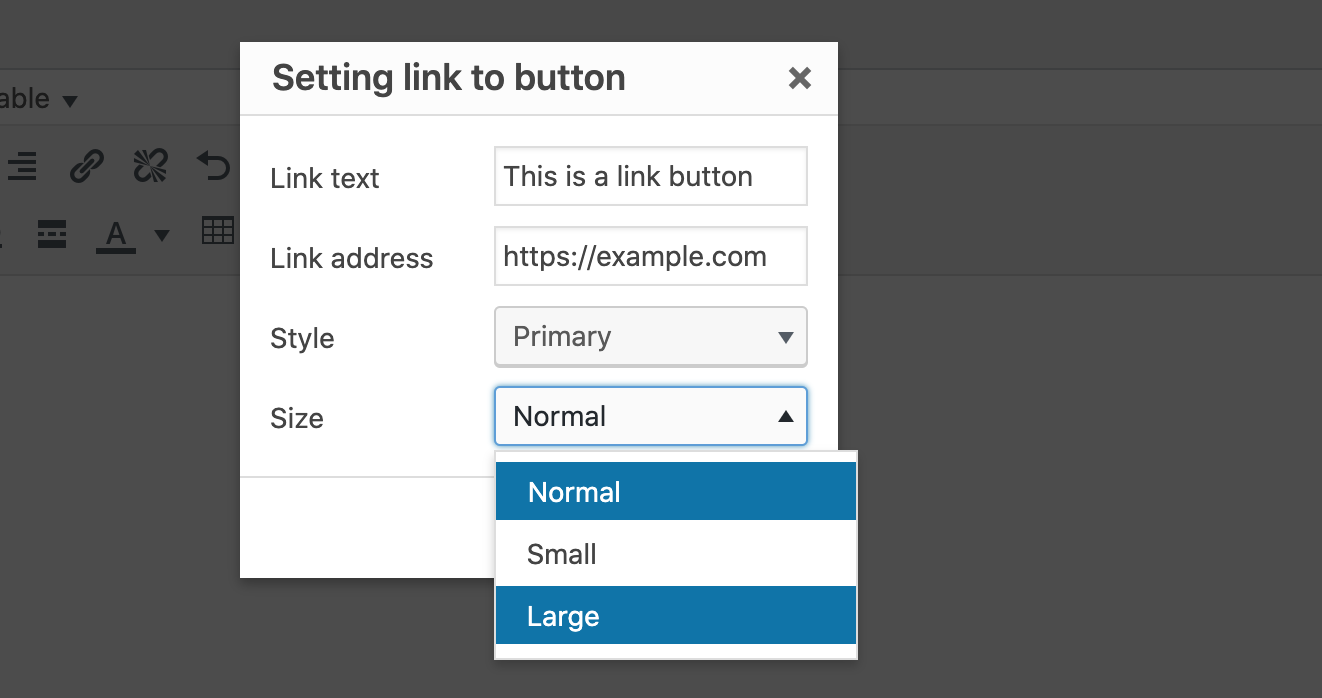
Task: Open the table grid icon
Action: [217, 231]
